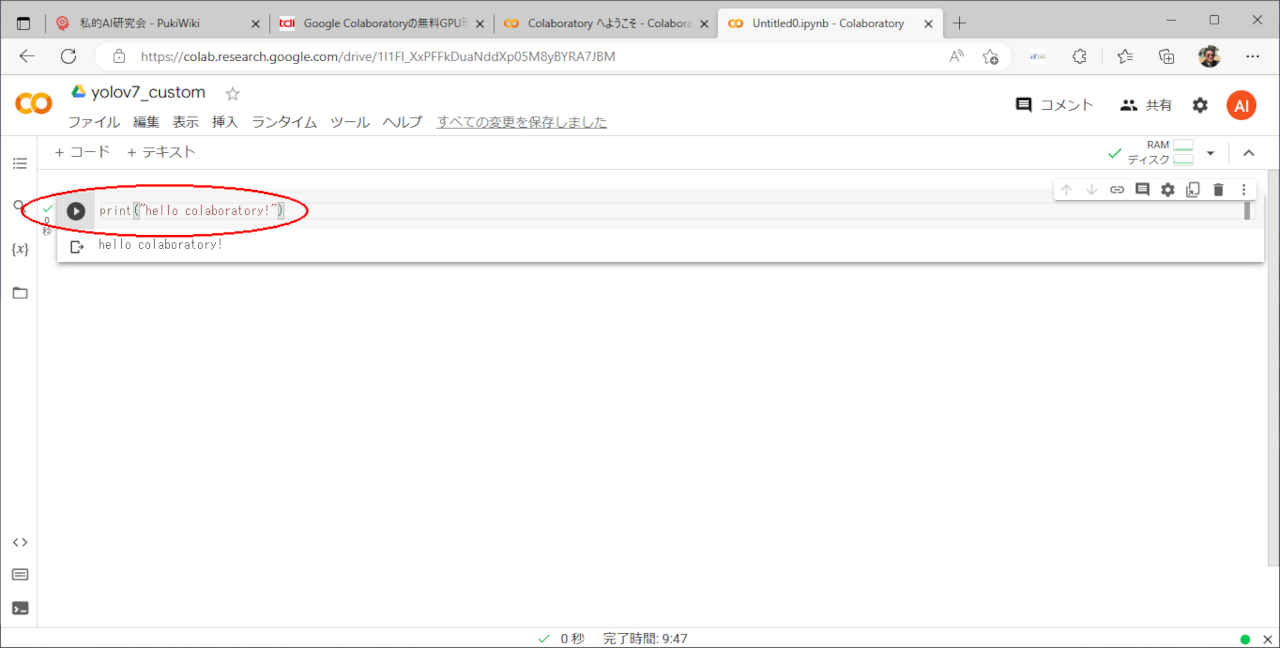
Task: Open the table of contents sidebar
Action: pyautogui.click(x=20, y=163)
